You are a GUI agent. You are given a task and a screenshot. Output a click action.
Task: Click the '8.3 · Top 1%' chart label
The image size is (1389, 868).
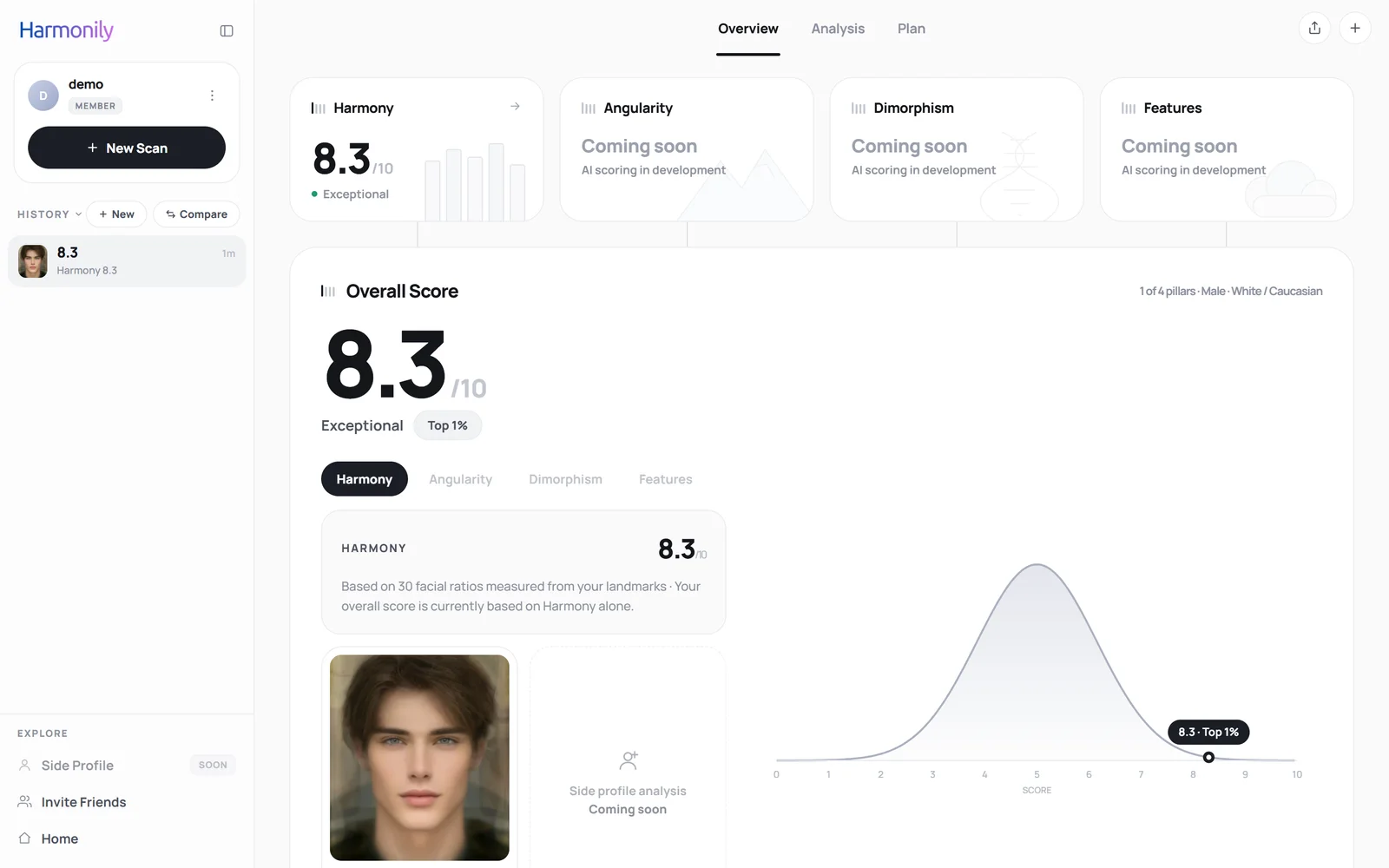[x=1208, y=732]
